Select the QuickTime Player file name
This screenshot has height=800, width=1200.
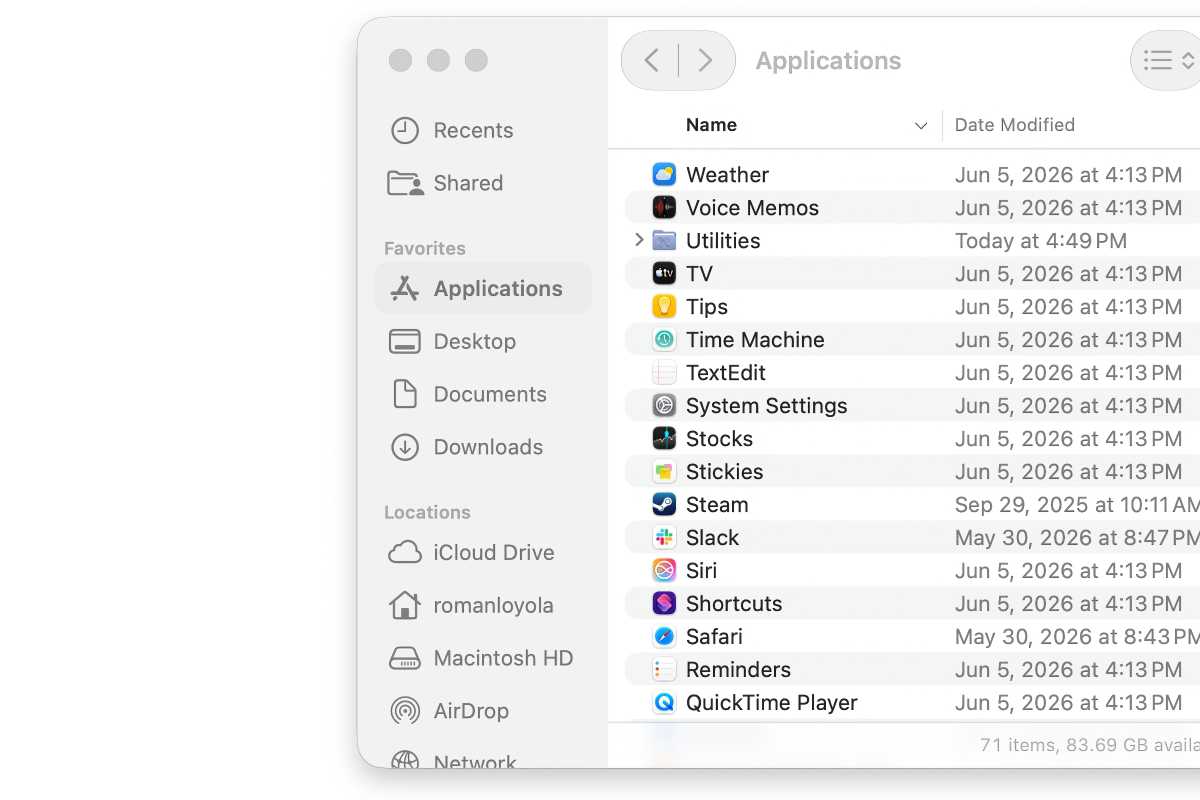pyautogui.click(x=772, y=703)
